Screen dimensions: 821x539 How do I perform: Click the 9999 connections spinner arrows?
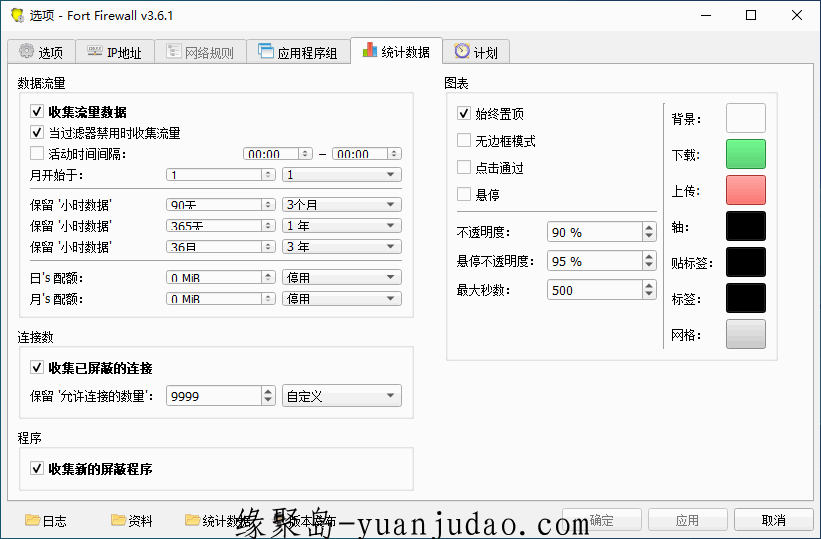point(268,396)
